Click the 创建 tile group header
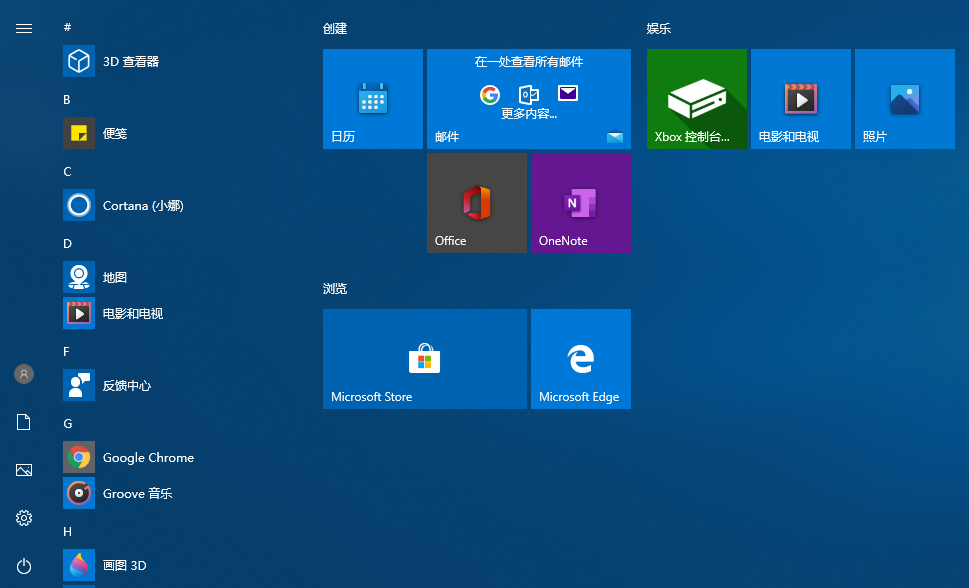 pos(335,29)
